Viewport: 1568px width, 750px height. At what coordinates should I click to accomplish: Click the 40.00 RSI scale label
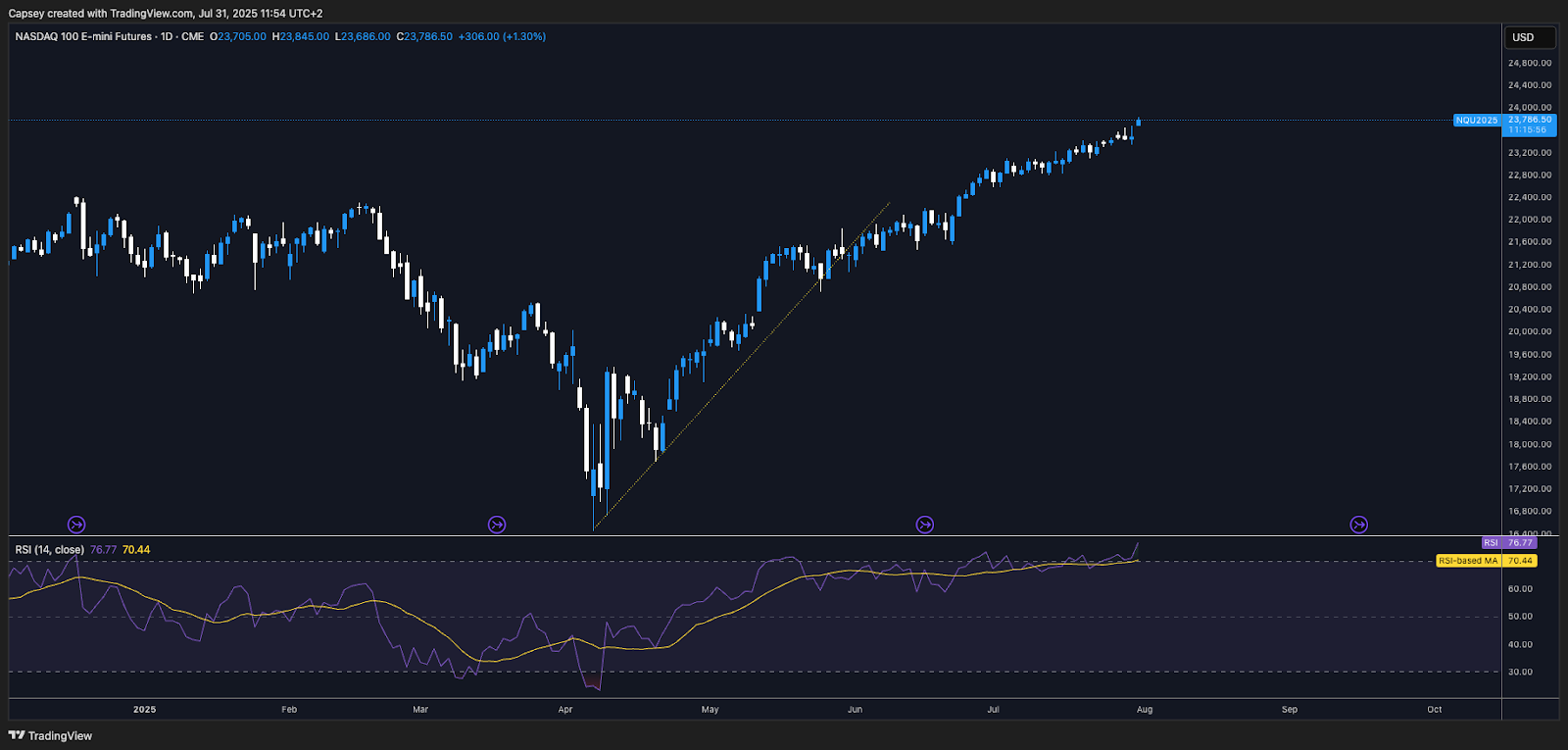point(1520,645)
